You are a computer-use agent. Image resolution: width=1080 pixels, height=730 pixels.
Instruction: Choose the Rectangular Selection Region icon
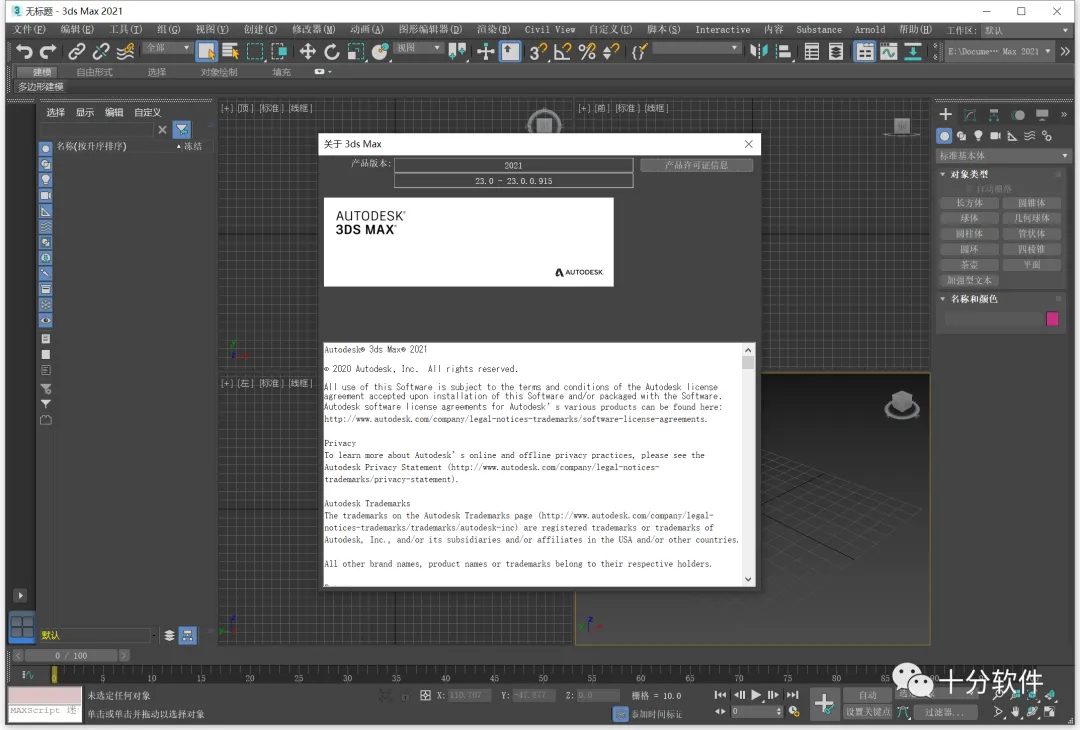255,52
